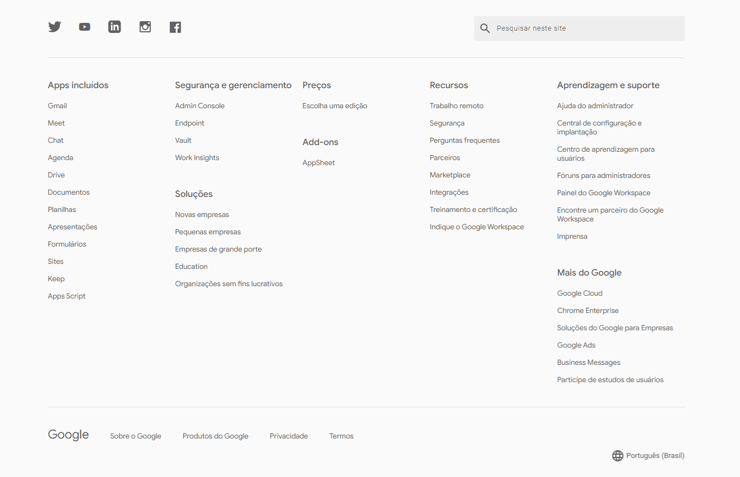Open the LinkedIn icon link

click(115, 27)
